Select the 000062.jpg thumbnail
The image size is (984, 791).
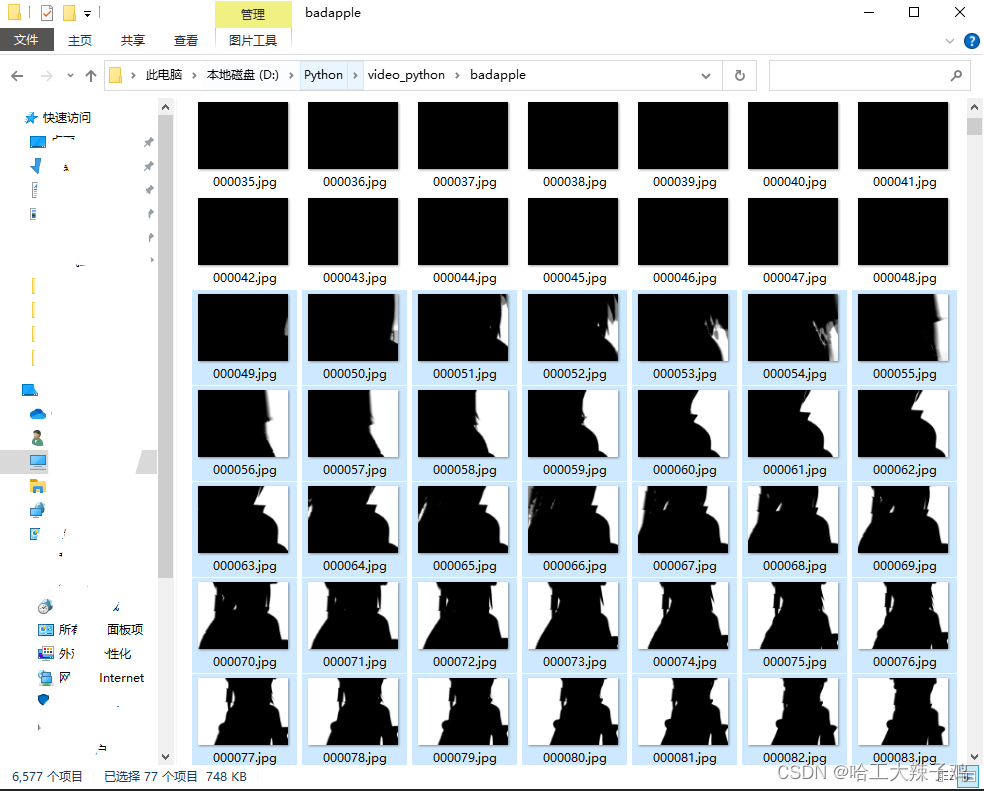pos(903,424)
